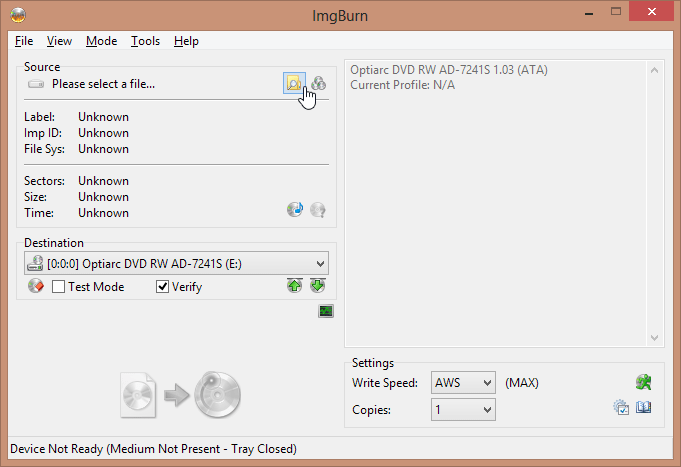
Task: Open the book-shaped icon in Settings
Action: [x=643, y=407]
